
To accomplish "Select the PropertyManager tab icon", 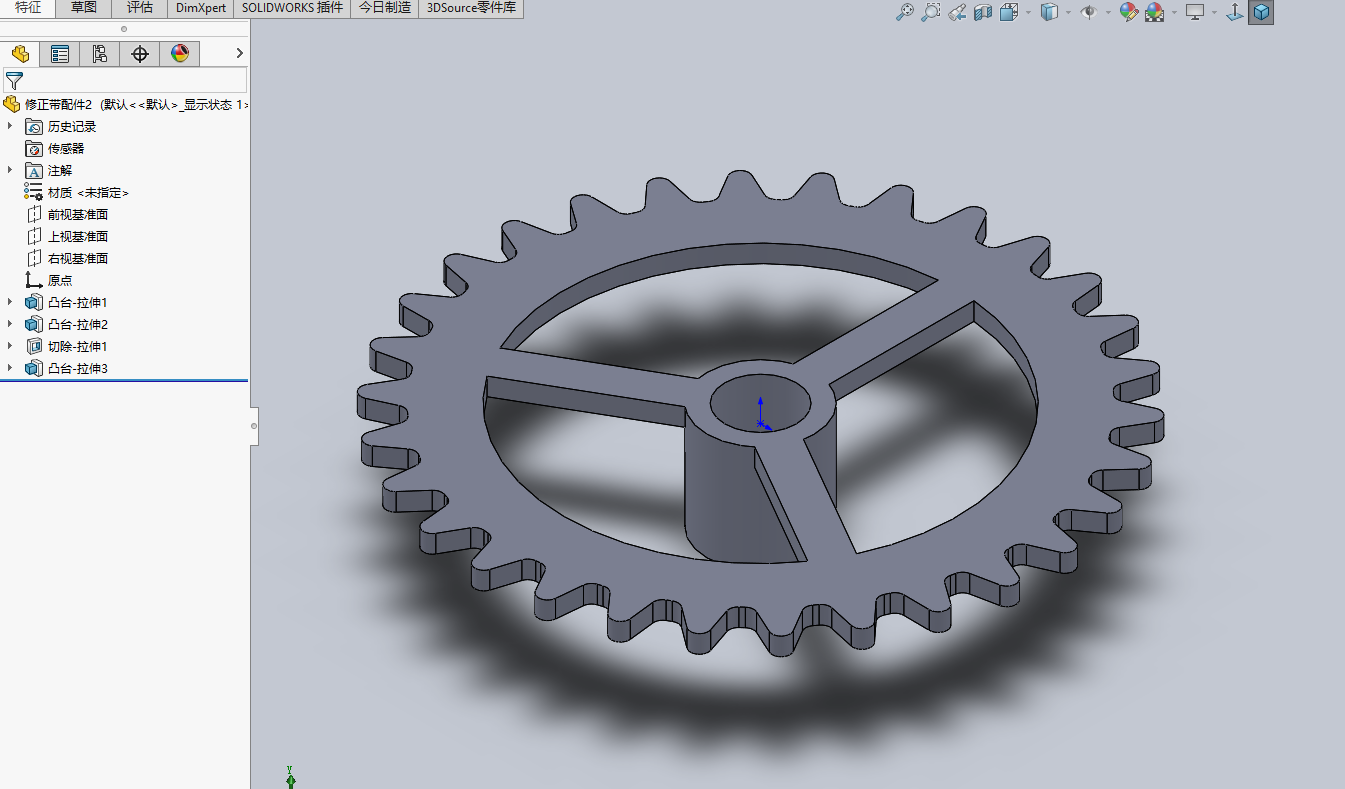I will coord(60,54).
